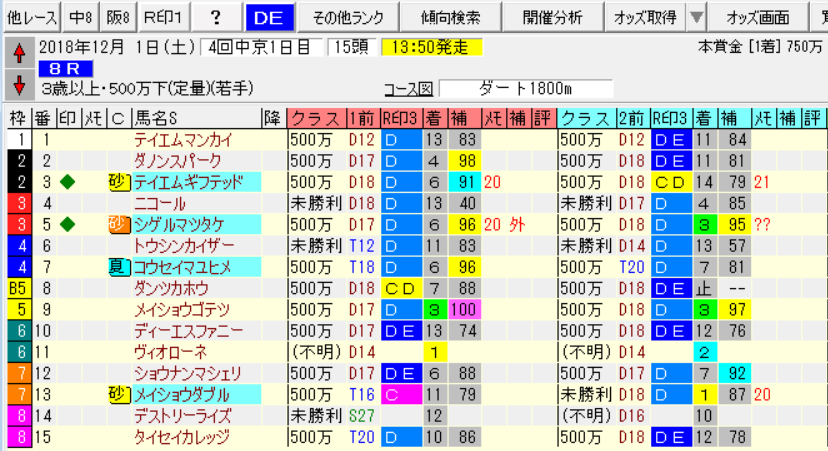Click the 13:50発走 start time label
Image resolution: width=828 pixels, height=451 pixels.
(x=431, y=48)
